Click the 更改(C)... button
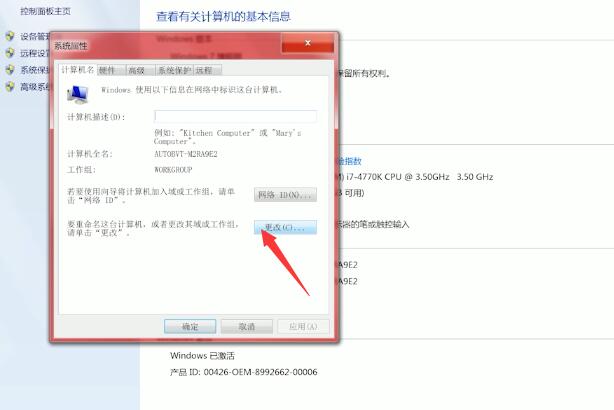This screenshot has height=410, width=614. [x=285, y=227]
